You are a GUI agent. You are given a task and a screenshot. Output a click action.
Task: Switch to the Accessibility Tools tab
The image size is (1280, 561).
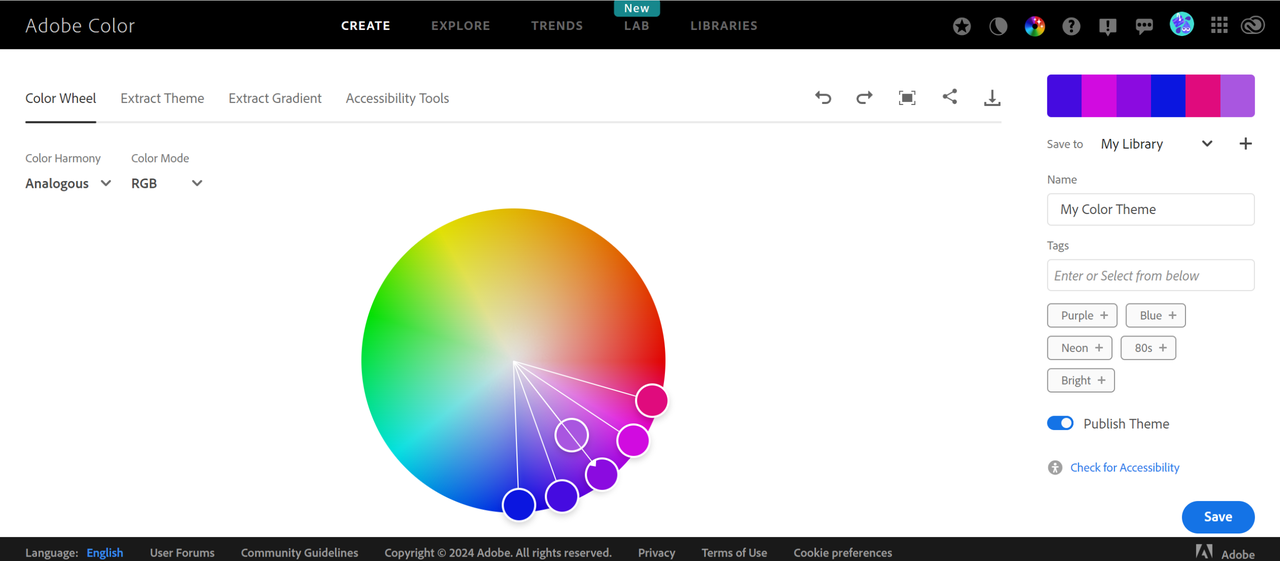(397, 98)
